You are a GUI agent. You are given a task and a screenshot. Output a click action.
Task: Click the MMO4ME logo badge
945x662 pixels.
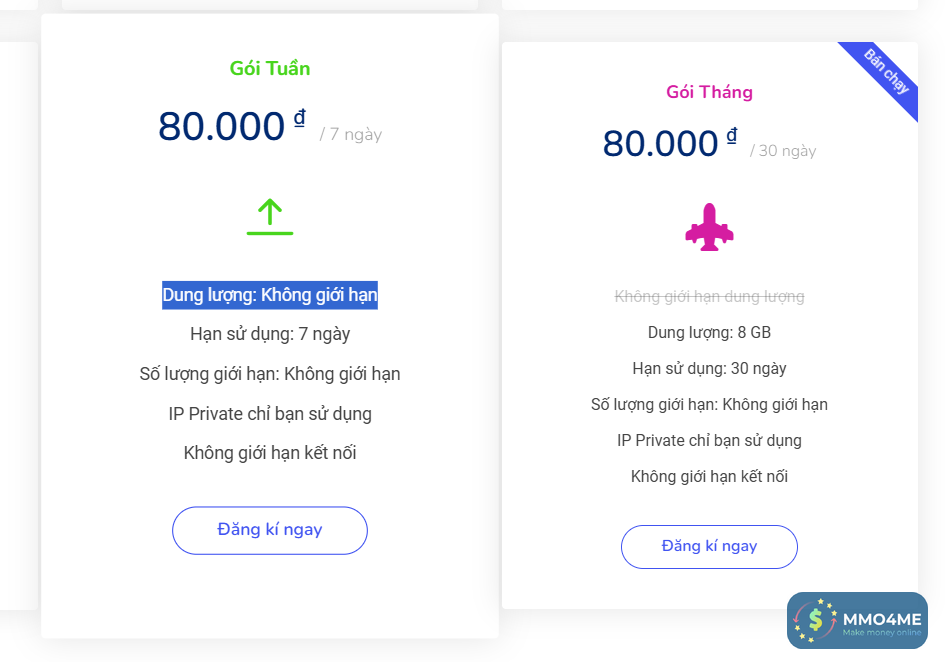857,620
